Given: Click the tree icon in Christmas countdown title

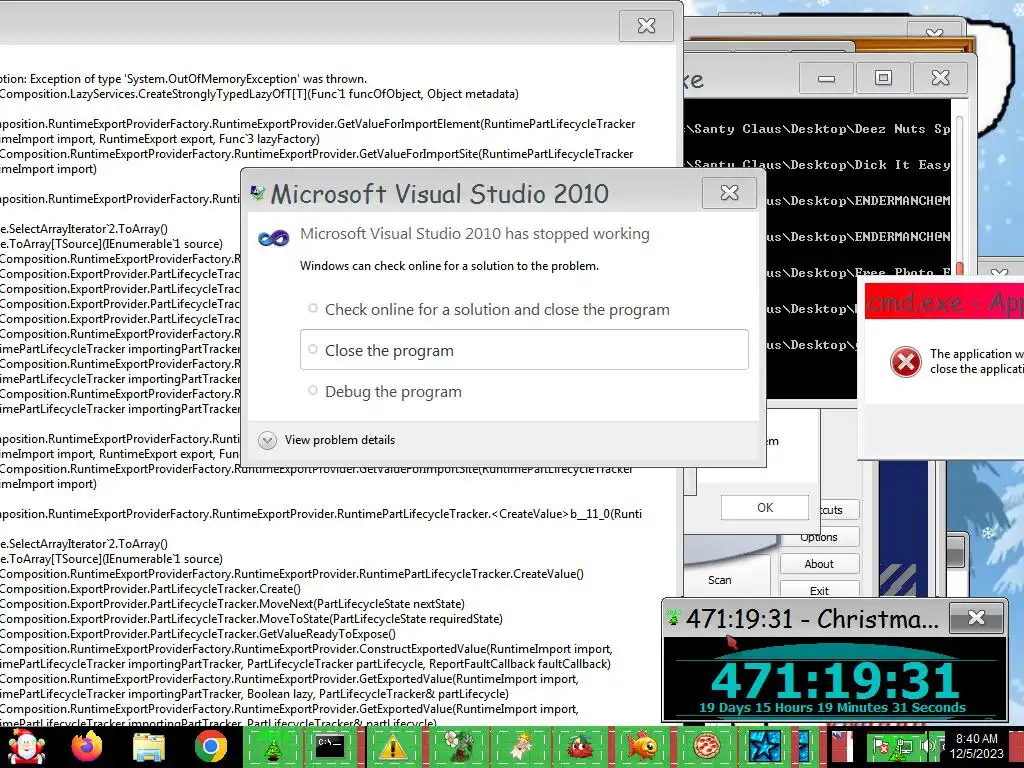Looking at the screenshot, I should point(673,617).
